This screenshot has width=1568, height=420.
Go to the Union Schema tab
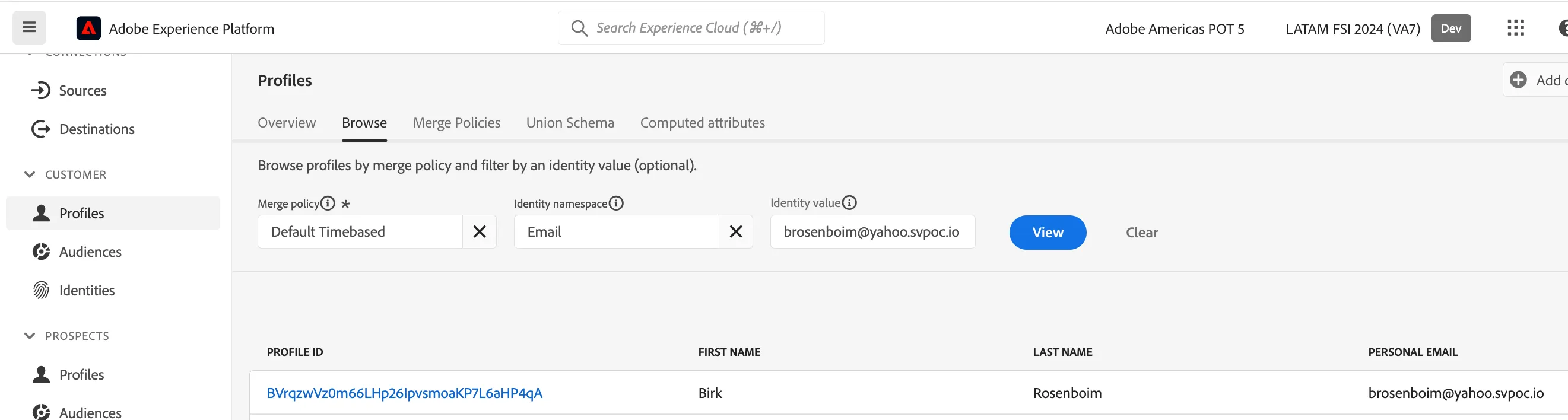570,123
